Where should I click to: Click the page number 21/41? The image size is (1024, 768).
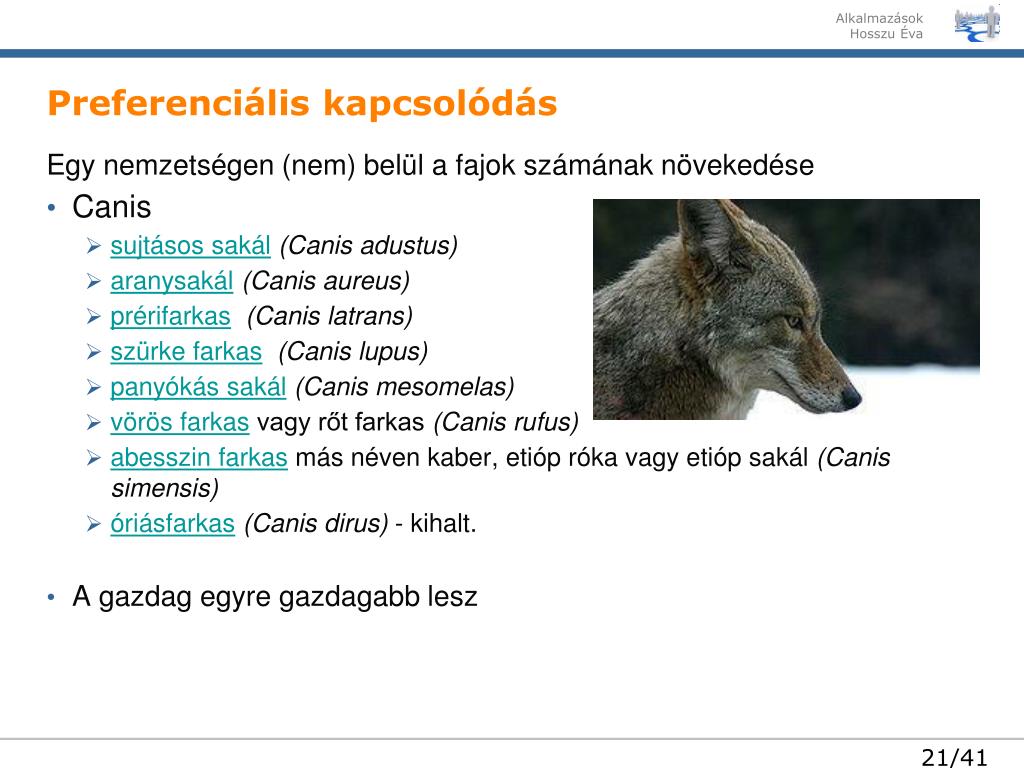954,757
